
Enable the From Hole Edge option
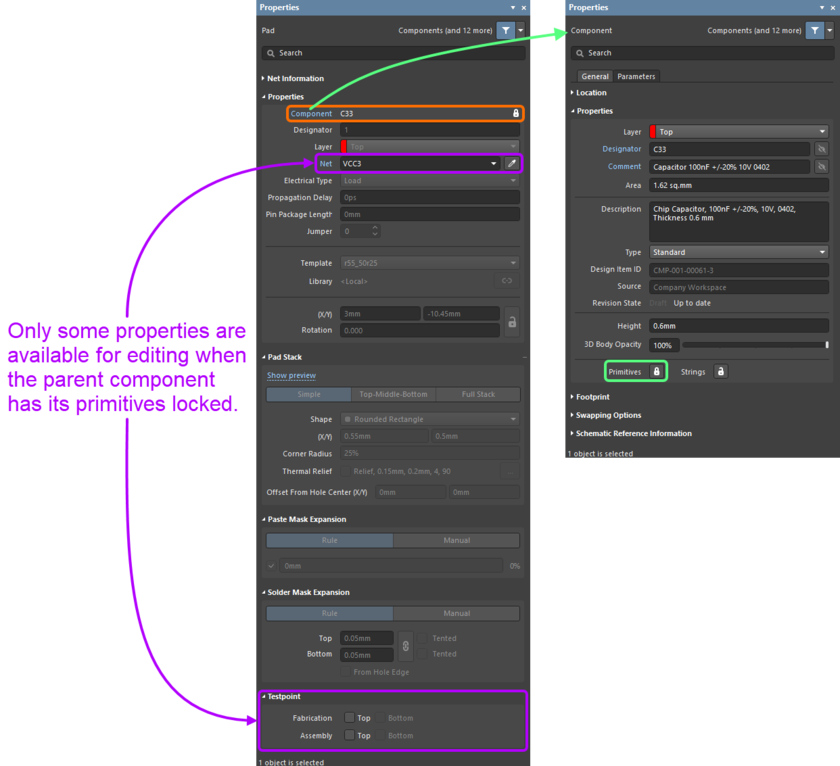pyautogui.click(x=345, y=673)
